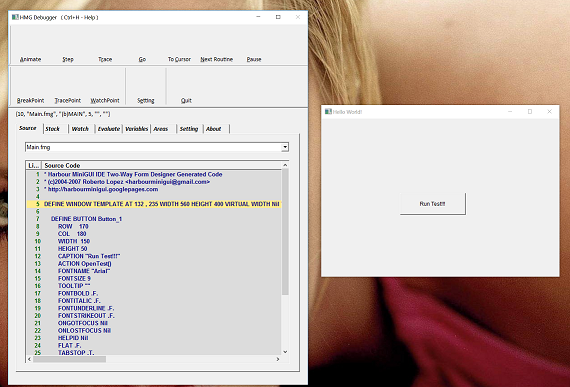The width and height of the screenshot is (570, 387).
Task: Click the source code vertical scrollbar down arrow
Action: tap(285, 352)
